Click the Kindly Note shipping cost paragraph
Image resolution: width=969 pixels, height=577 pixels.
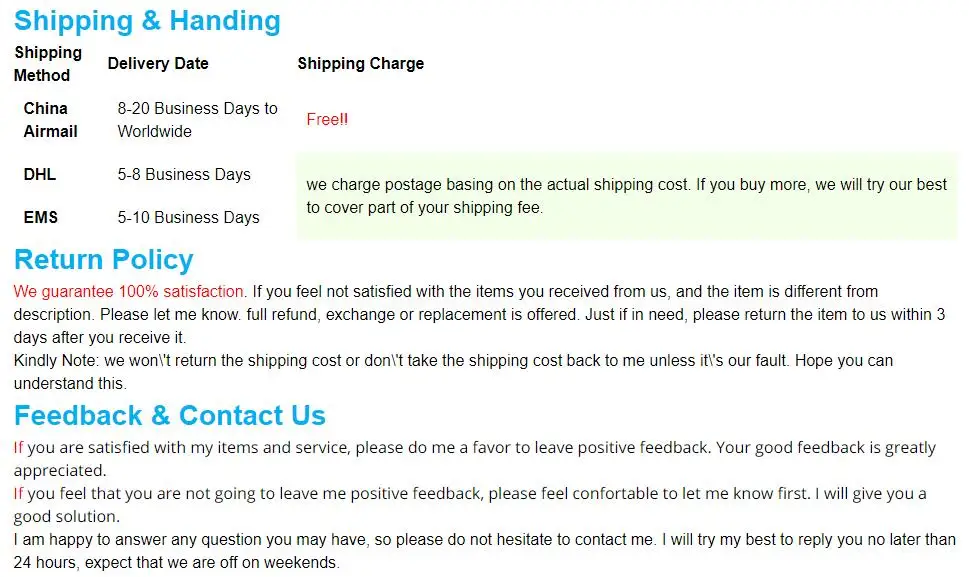coord(453,372)
